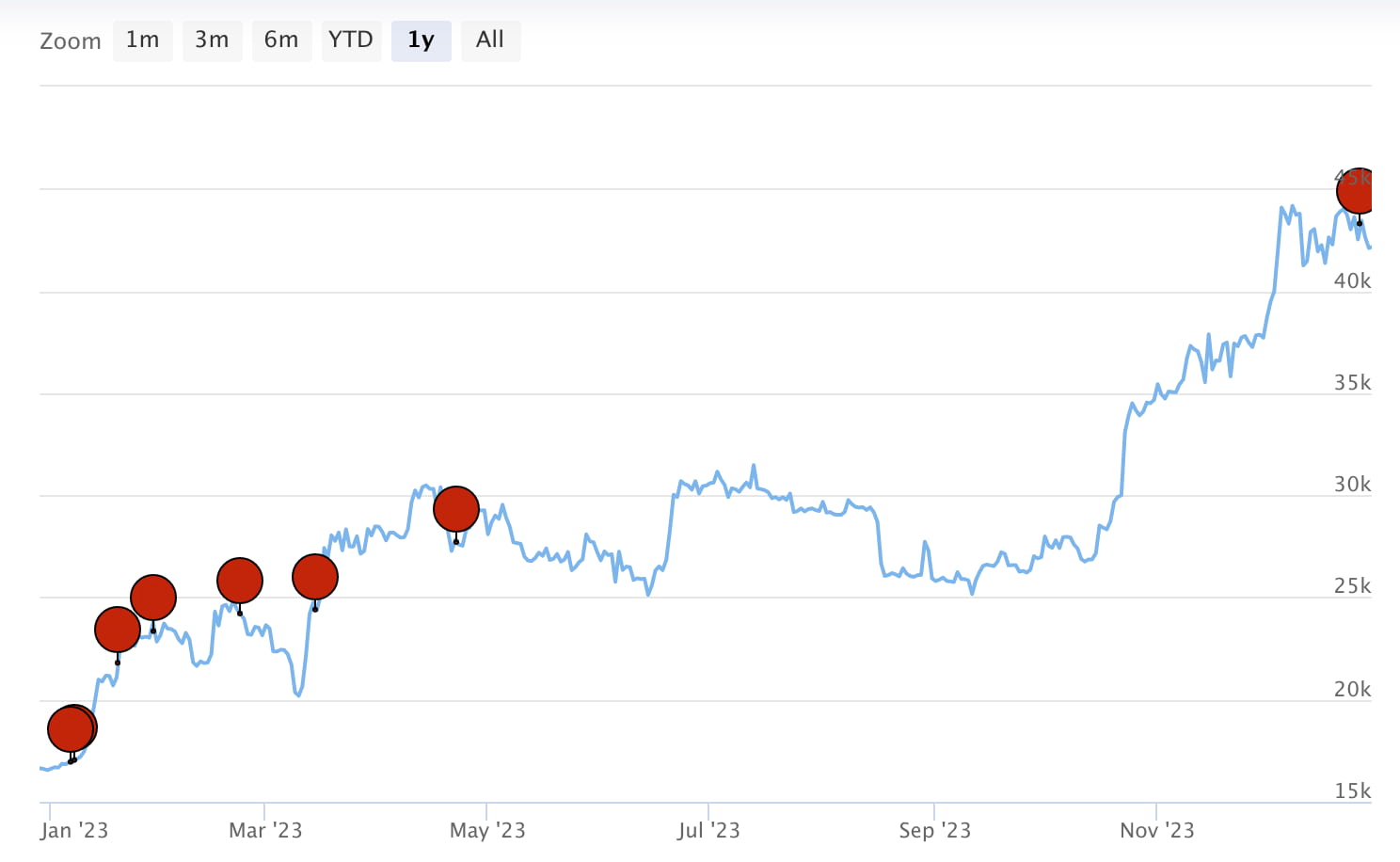
Task: Click the 1m zoom button
Action: tap(142, 40)
